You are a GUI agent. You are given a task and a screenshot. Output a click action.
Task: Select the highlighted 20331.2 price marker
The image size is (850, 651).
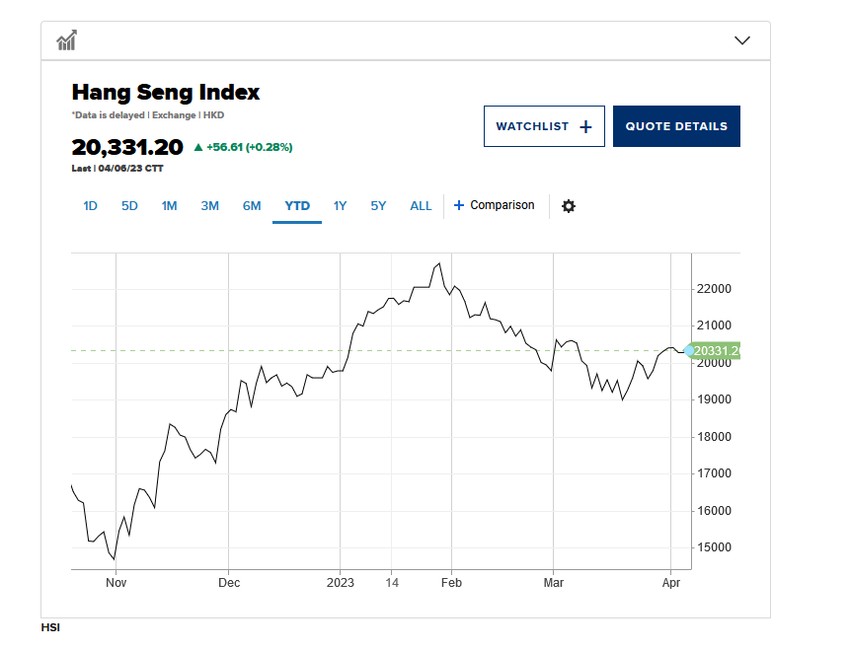(713, 351)
